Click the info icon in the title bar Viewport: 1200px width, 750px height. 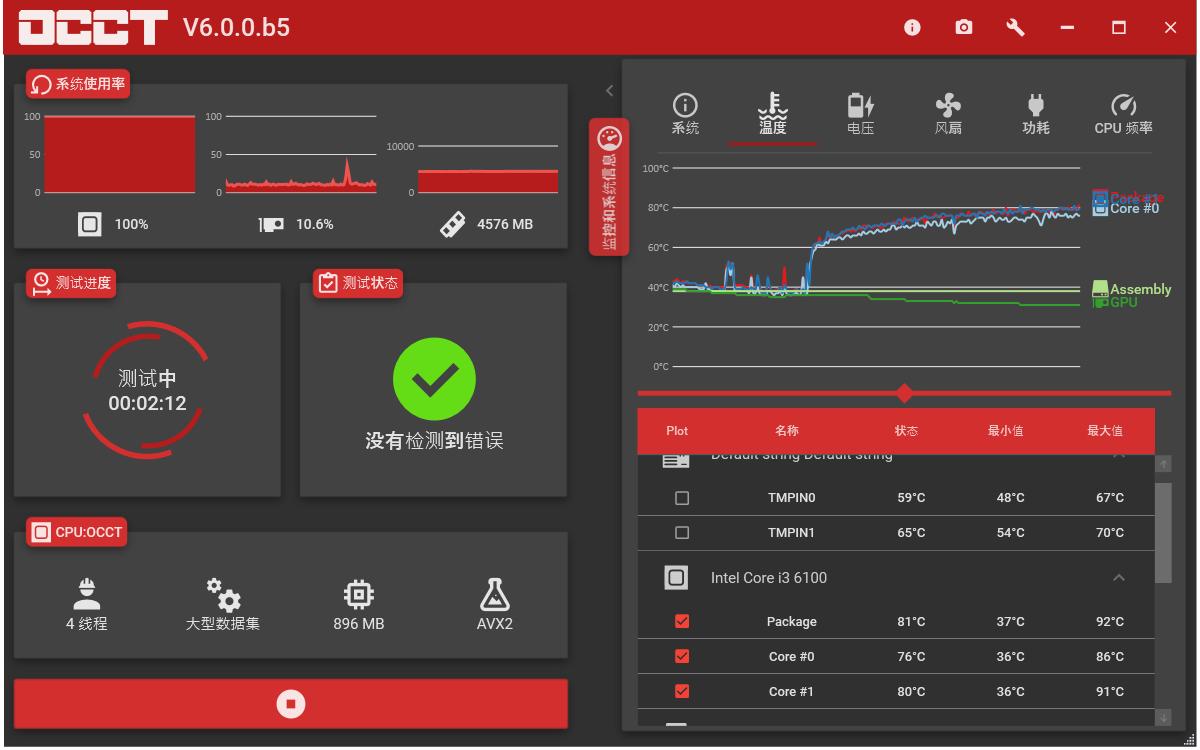tap(911, 28)
